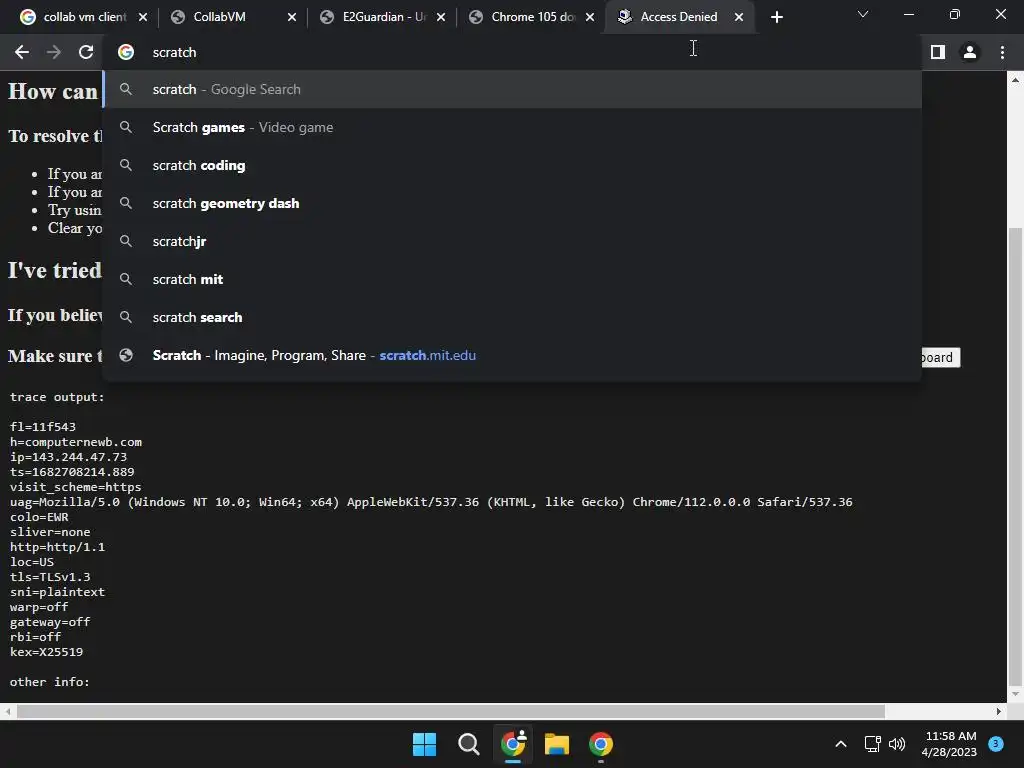Click the network status tray icon
The image size is (1024, 768).
(x=872, y=744)
